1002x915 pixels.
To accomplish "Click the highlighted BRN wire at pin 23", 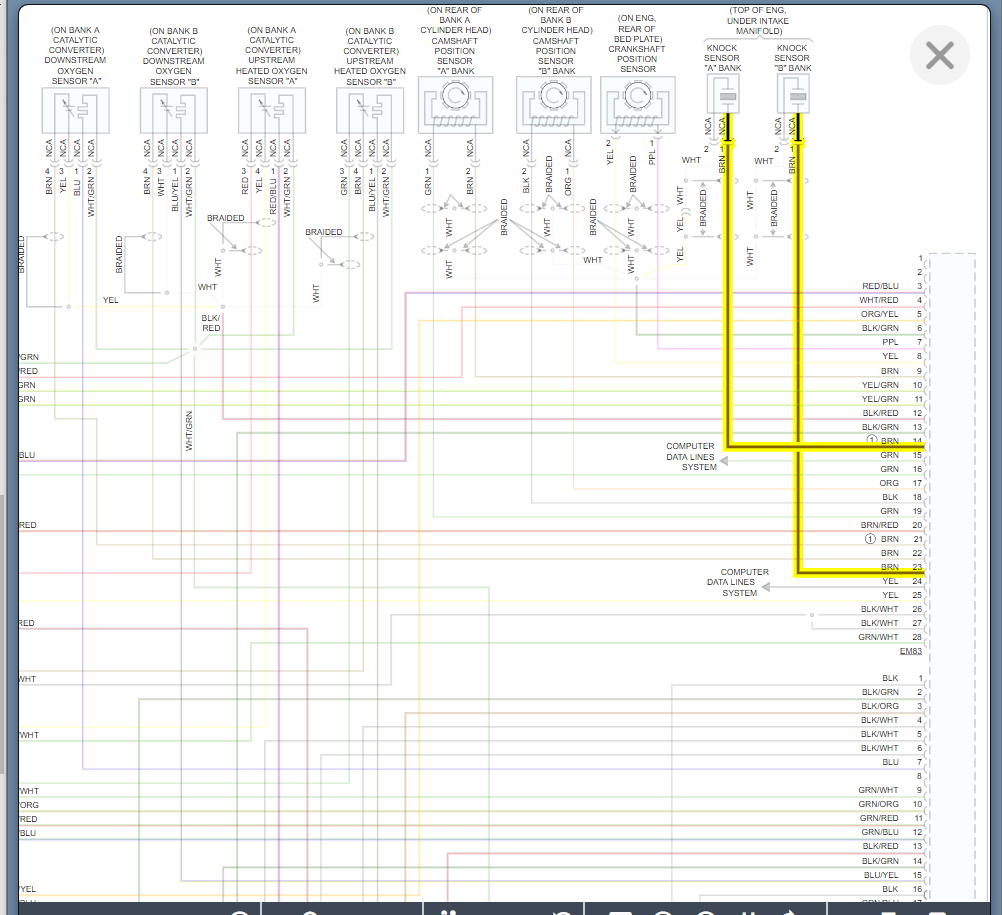I will [x=859, y=573].
